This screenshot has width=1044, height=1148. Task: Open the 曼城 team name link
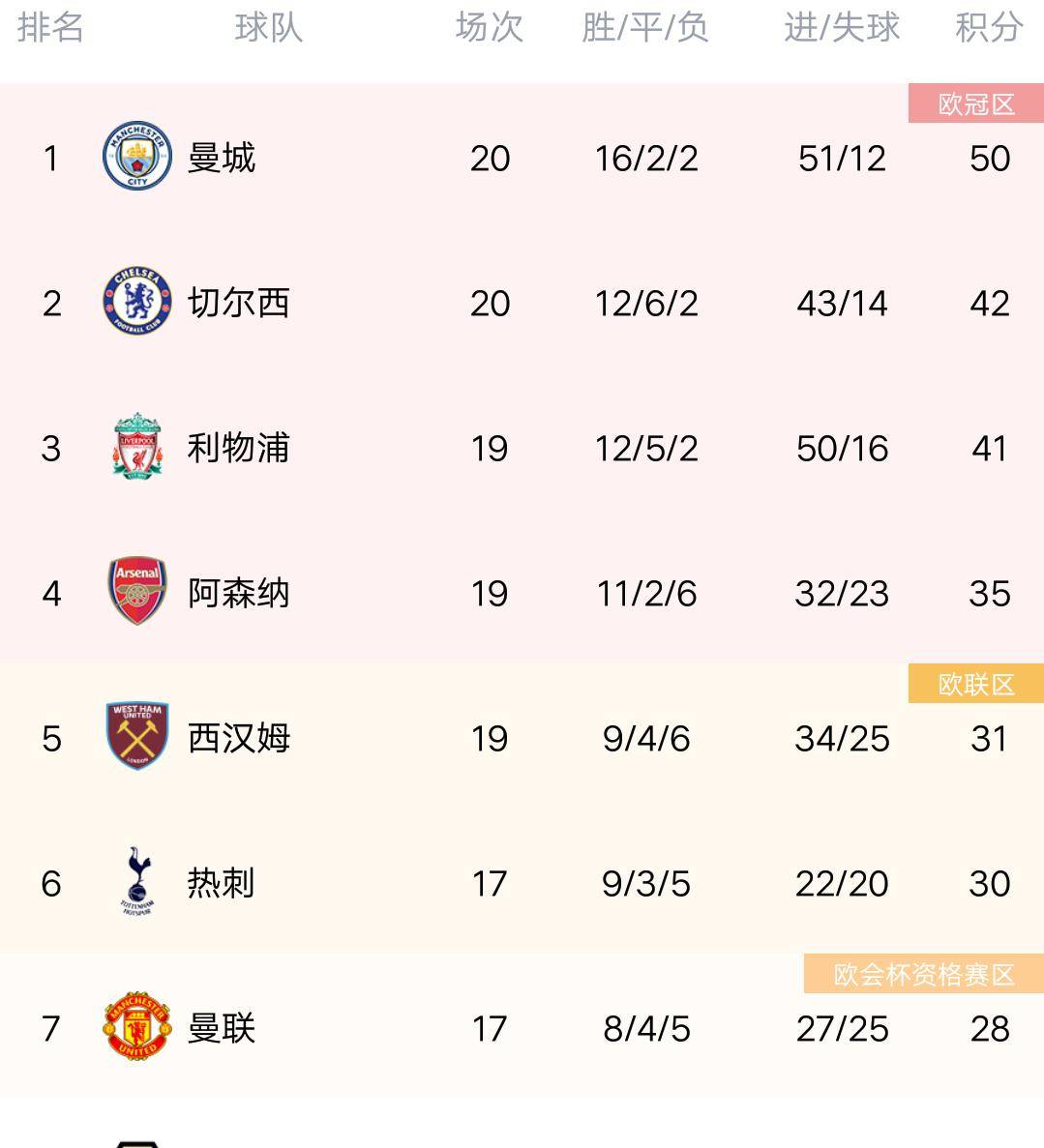[x=222, y=158]
